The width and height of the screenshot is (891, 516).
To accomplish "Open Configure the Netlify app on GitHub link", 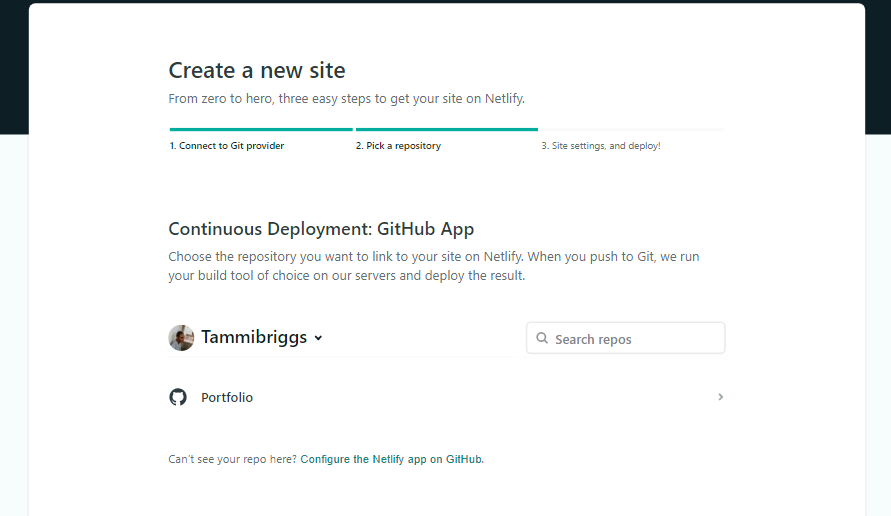I will pyautogui.click(x=392, y=459).
